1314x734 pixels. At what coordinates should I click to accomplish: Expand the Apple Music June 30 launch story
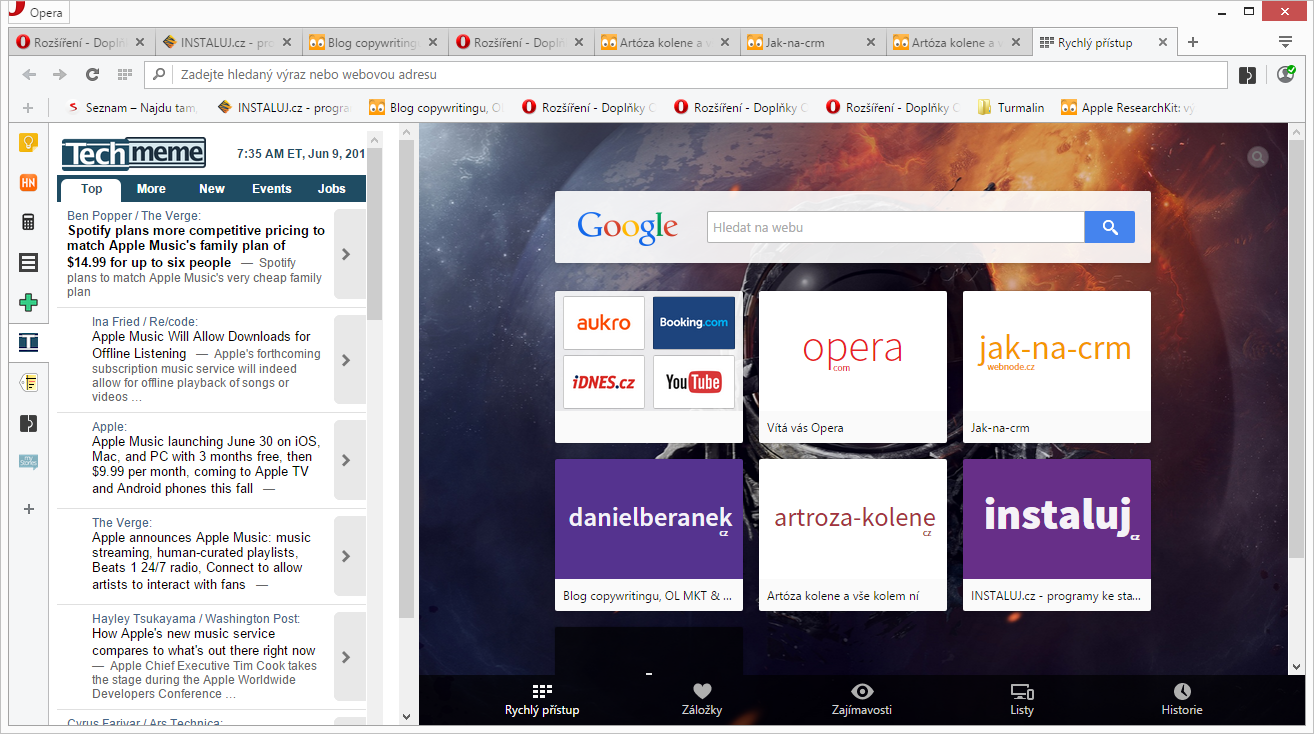pyautogui.click(x=349, y=460)
